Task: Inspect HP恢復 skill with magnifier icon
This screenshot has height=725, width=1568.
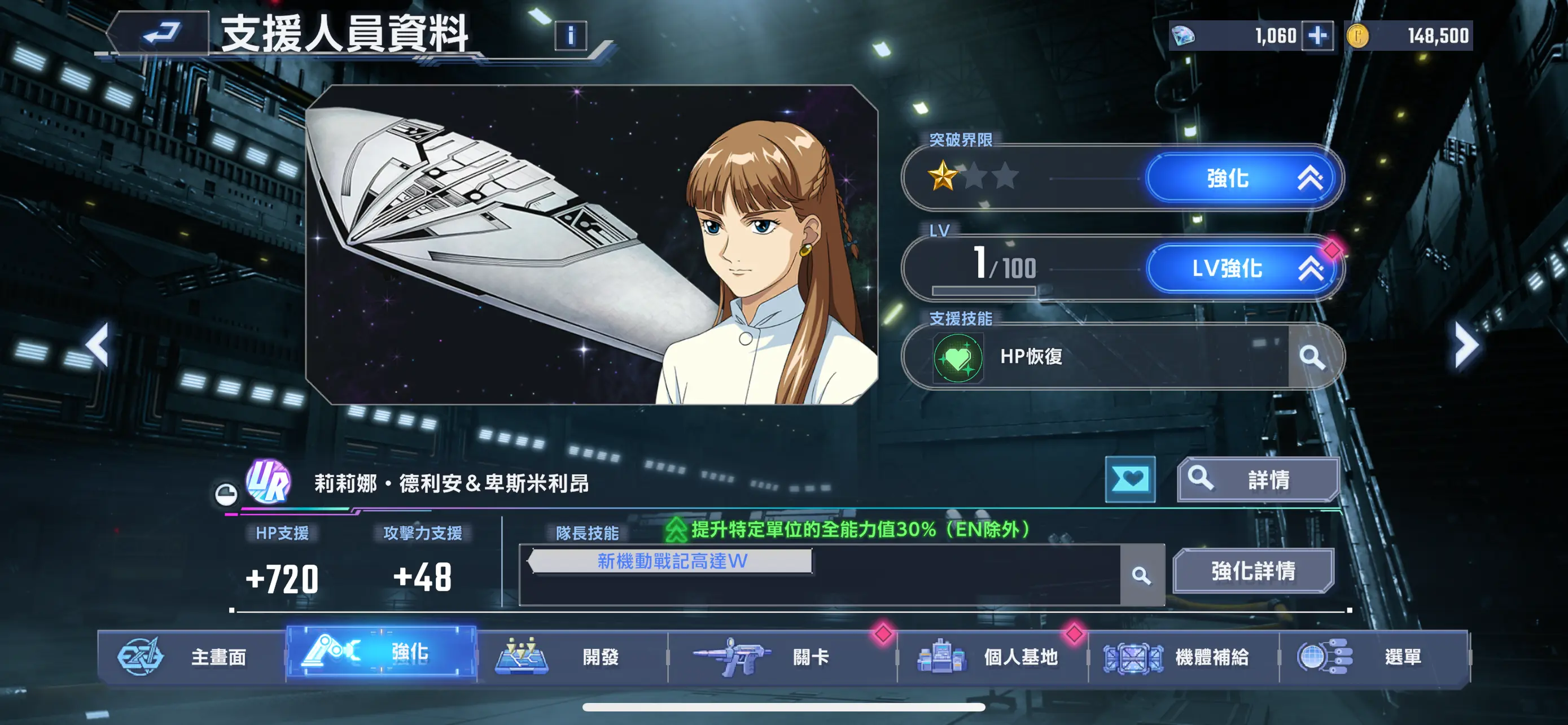Action: pos(1312,357)
